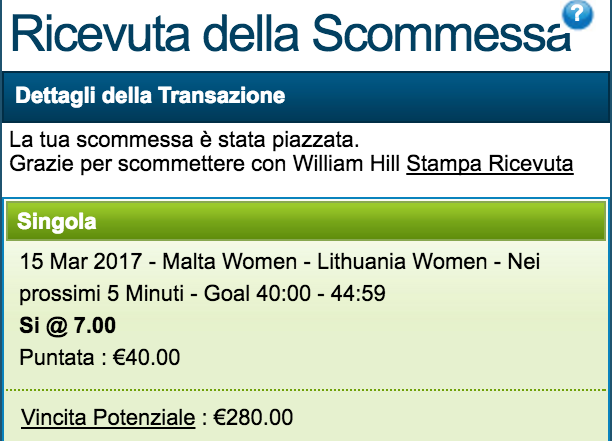This screenshot has height=441, width=612.
Task: Click the word Ricevuta in Stampa link
Action: [531, 164]
